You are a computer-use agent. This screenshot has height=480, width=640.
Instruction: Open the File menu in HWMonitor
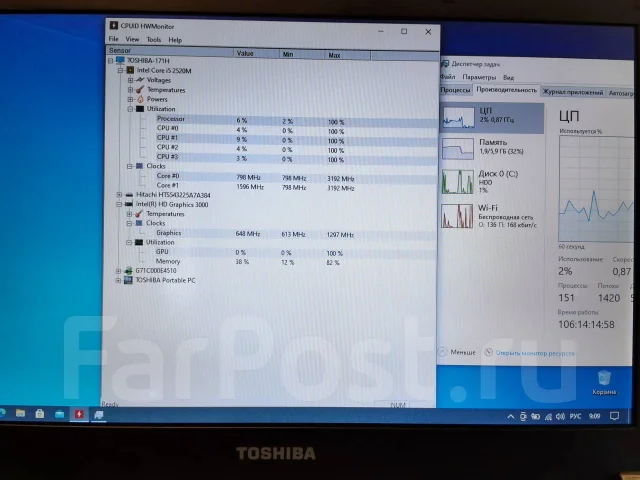click(x=113, y=39)
